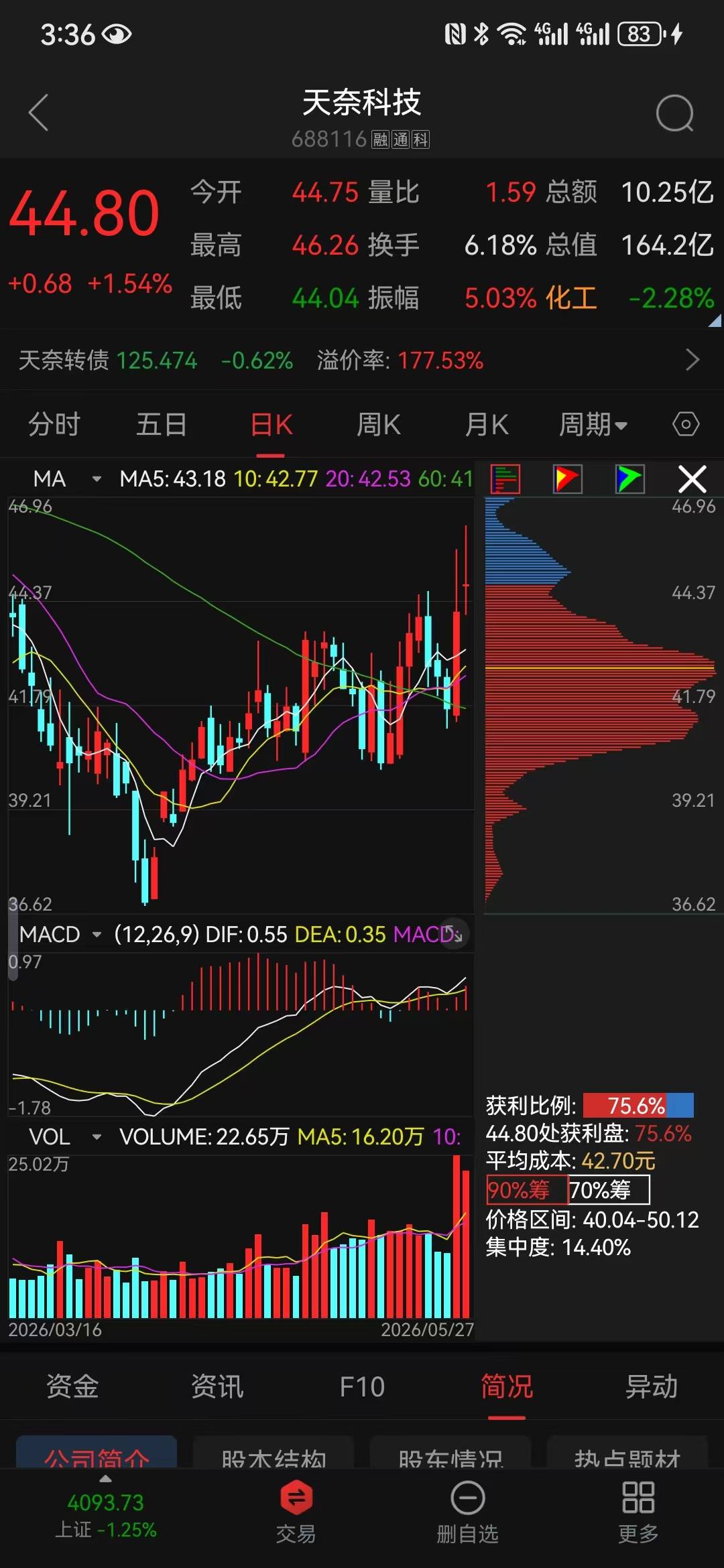Expand the quote details corner triangle
Image resolution: width=724 pixels, height=1568 pixels.
pyautogui.click(x=715, y=321)
